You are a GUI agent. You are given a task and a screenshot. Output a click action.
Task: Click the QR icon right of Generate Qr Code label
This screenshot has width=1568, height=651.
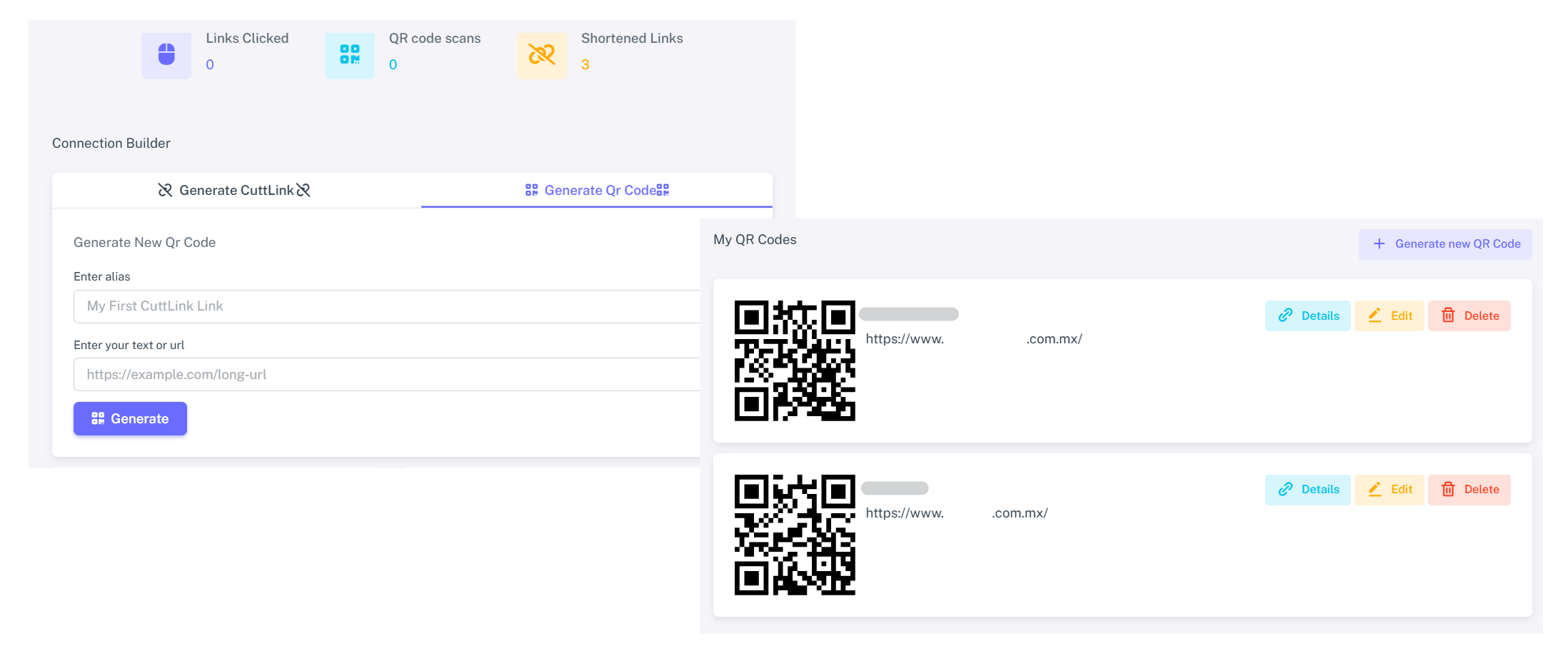(x=663, y=190)
